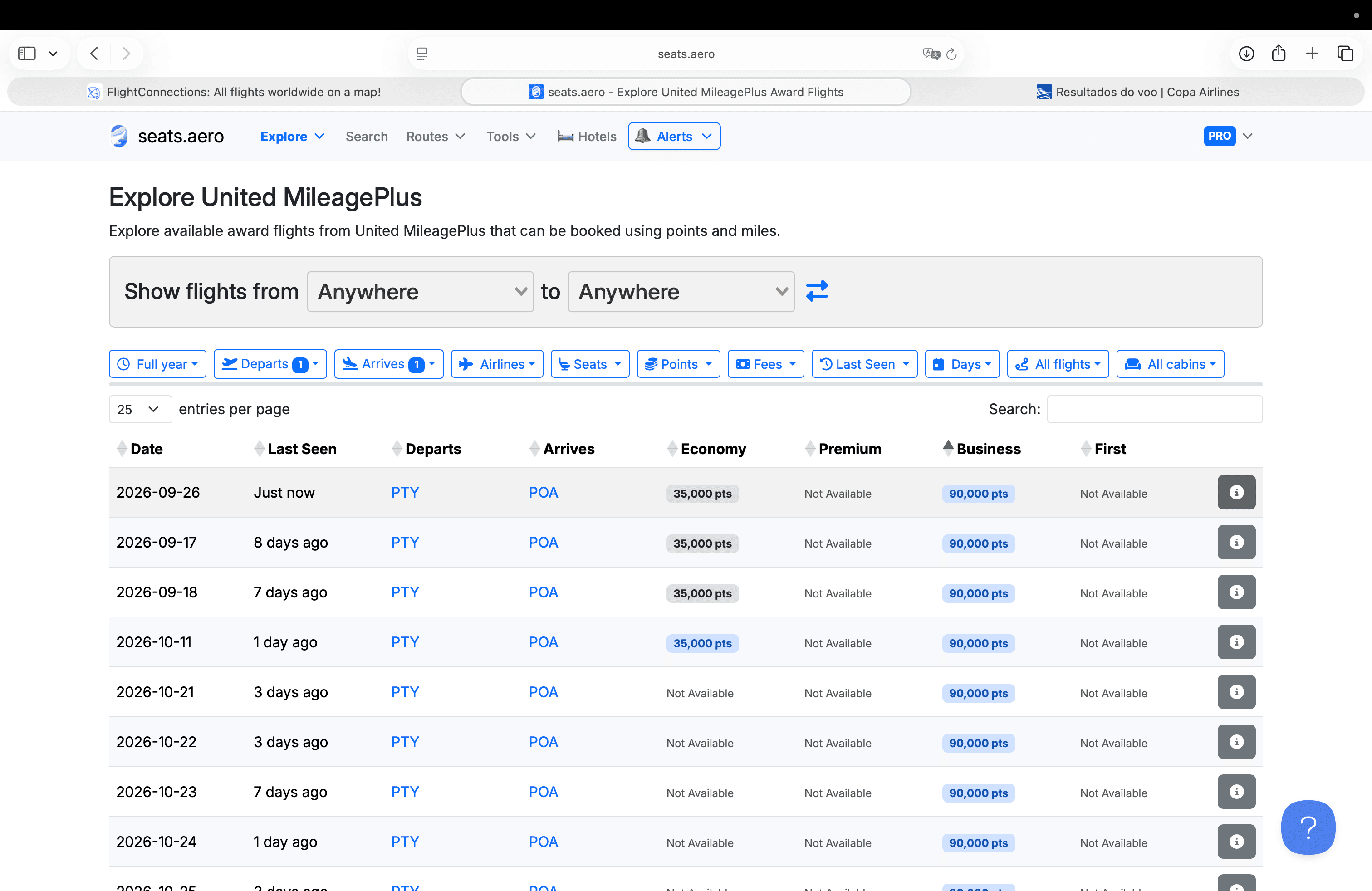Viewport: 1372px width, 891px height.
Task: Open info for the 2026-09-26 flight
Action: click(x=1236, y=492)
